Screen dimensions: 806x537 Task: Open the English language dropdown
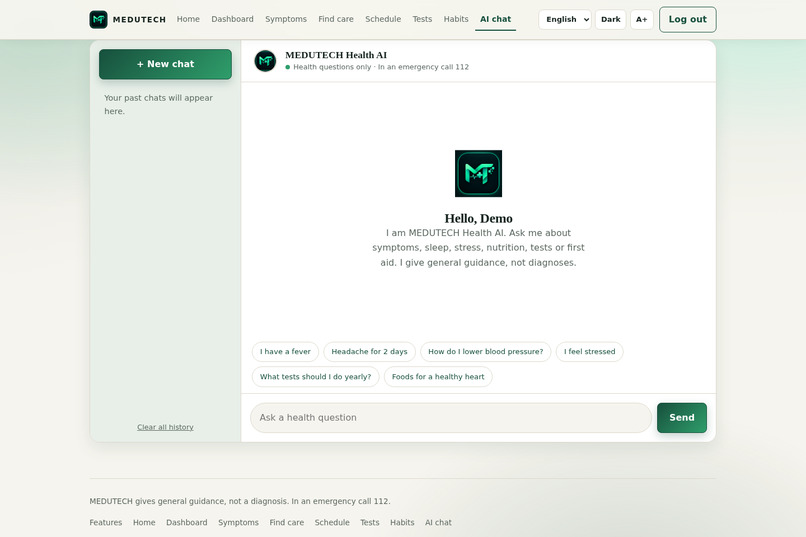pyautogui.click(x=565, y=20)
